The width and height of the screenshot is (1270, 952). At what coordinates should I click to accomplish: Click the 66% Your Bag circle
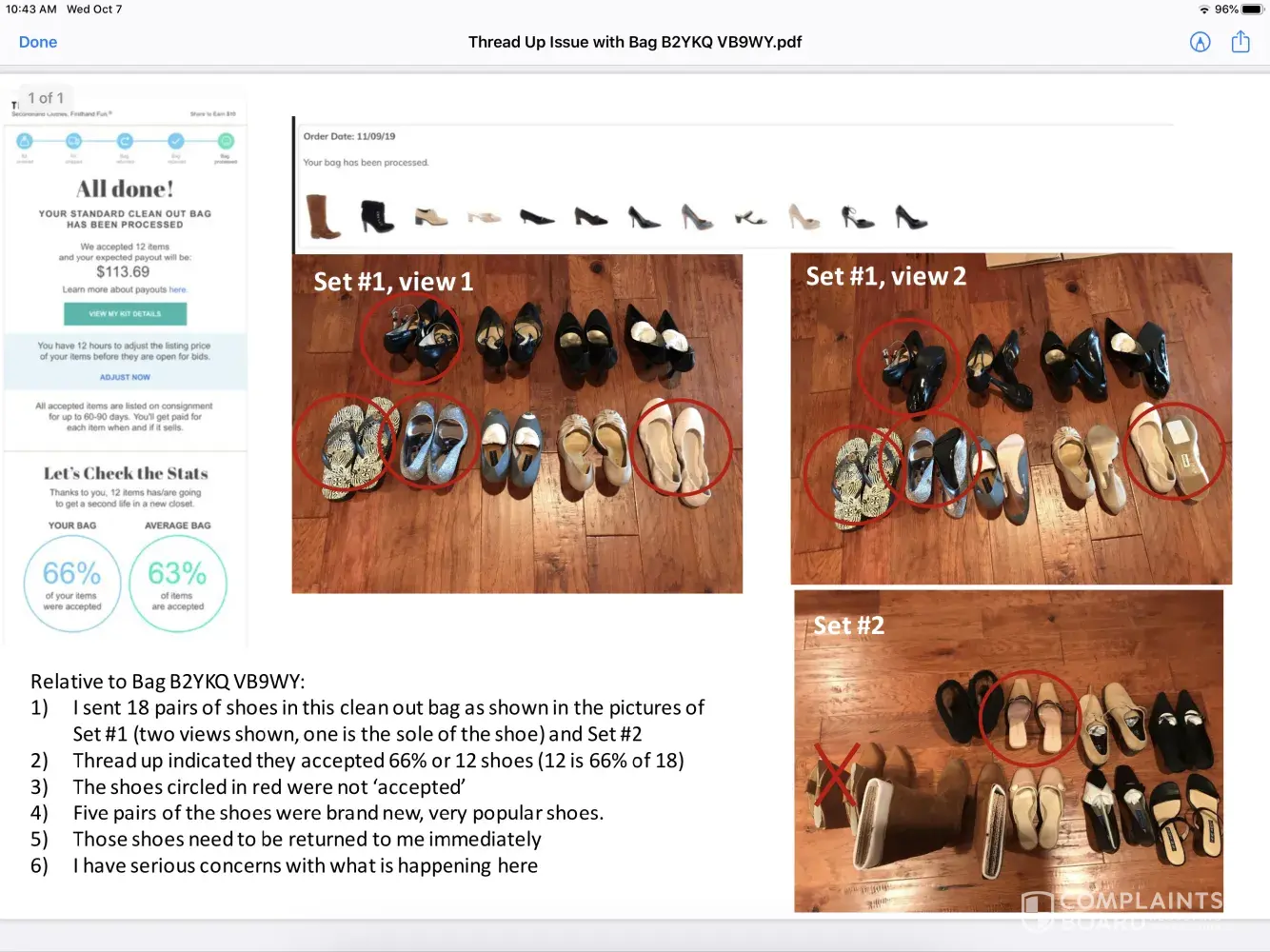(x=72, y=584)
